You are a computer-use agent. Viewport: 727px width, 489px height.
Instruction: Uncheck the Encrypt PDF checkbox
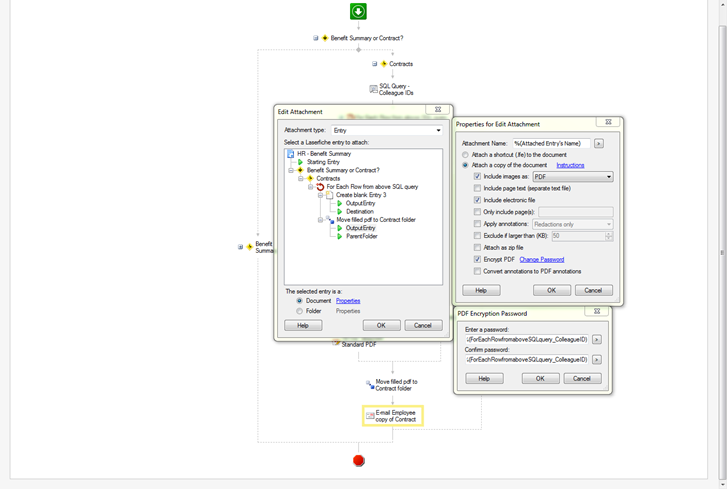478,259
